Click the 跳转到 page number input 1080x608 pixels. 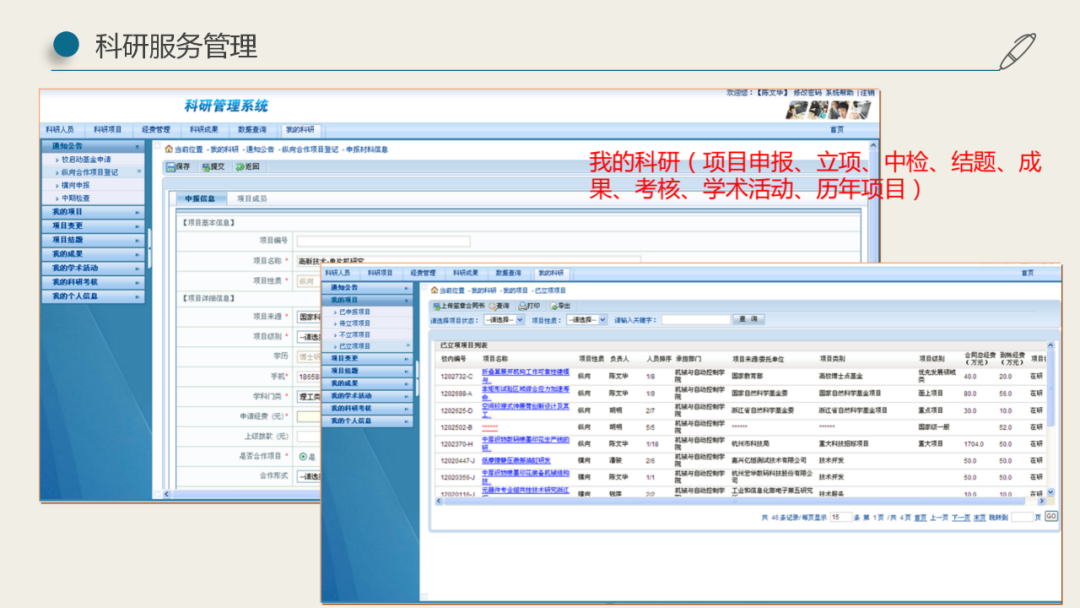pyautogui.click(x=1021, y=517)
